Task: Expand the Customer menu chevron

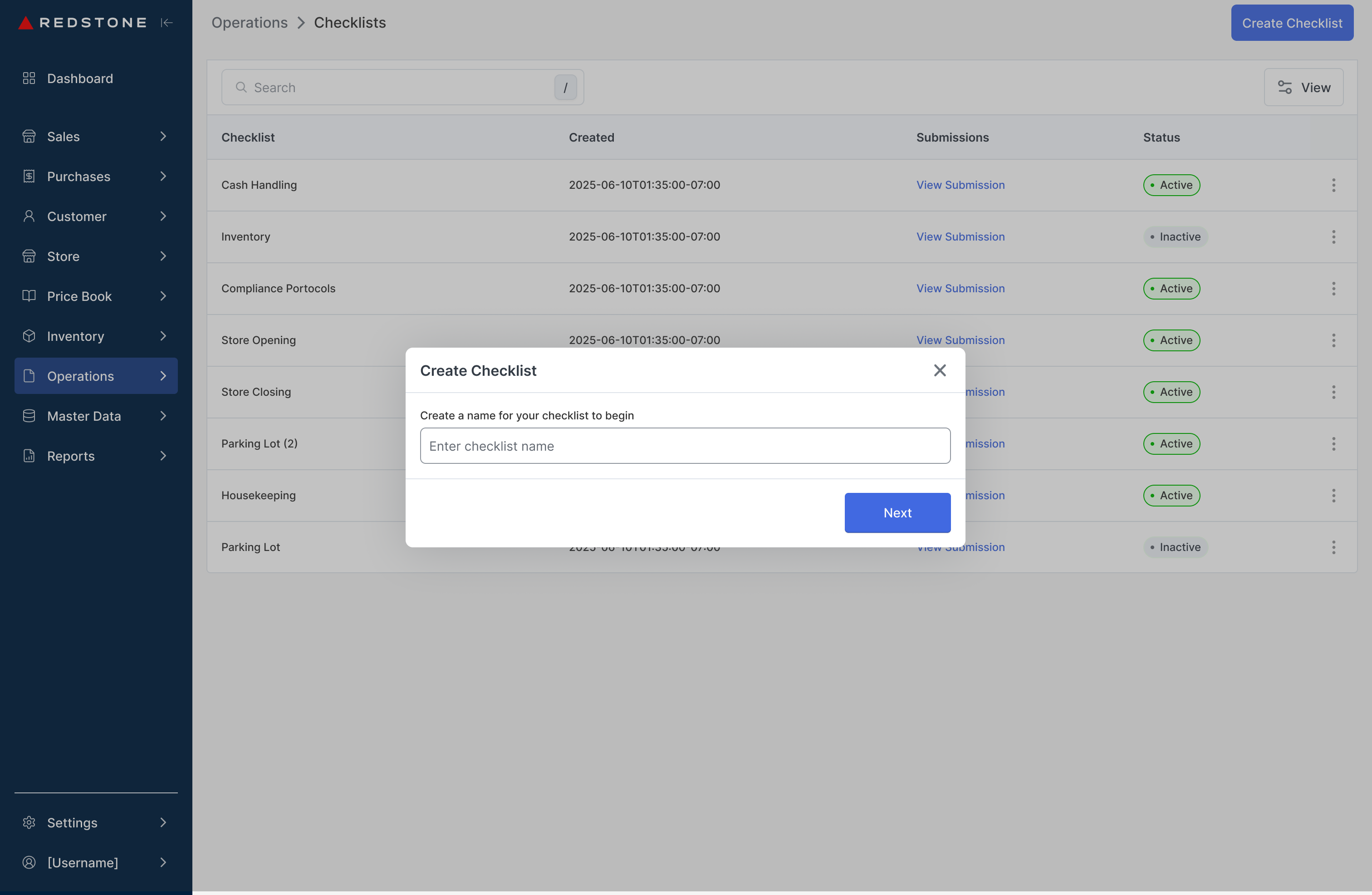Action: point(163,216)
